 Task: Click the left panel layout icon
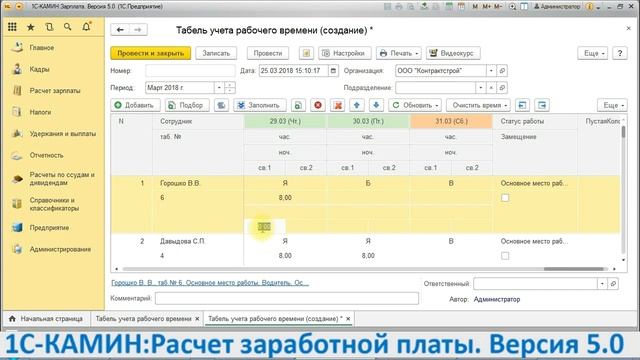522,105
